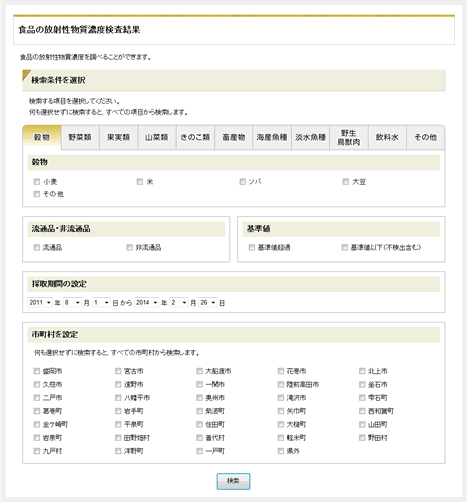Screen dimensions: 467x502
Task: Open the start day dropdown showing 1
Action: coord(101,303)
